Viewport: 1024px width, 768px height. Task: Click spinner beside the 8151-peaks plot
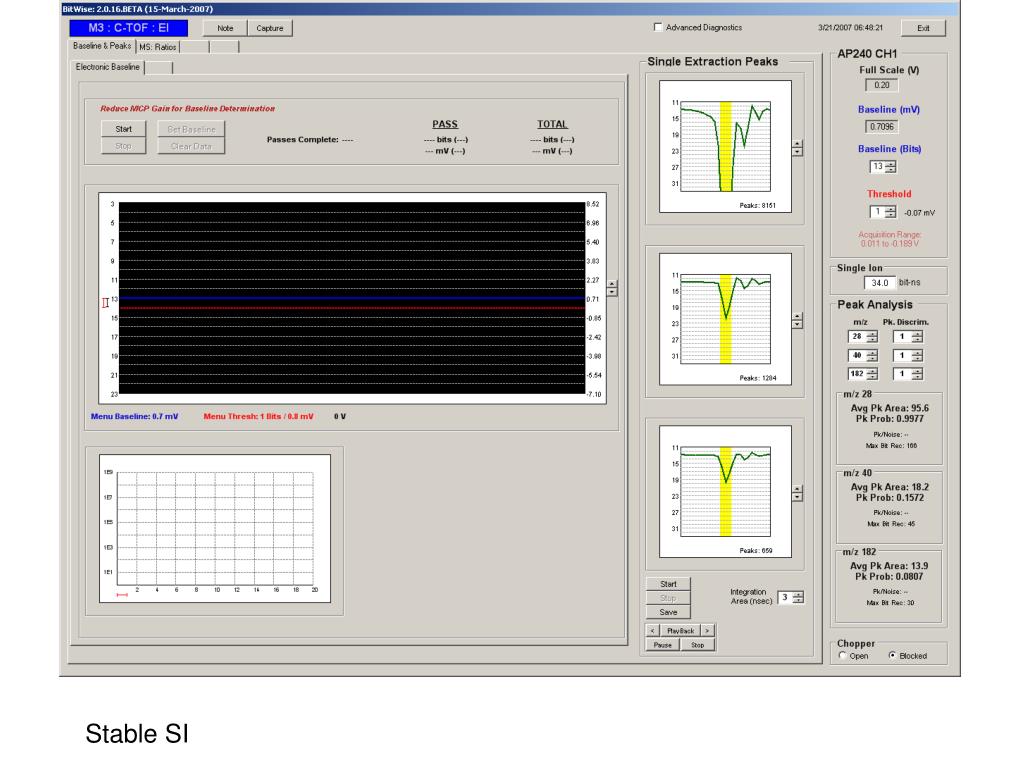(797, 148)
